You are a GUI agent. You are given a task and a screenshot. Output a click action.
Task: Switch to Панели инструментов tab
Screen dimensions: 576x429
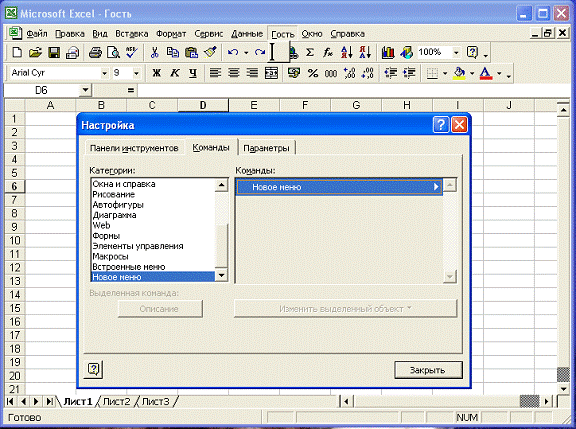click(134, 148)
